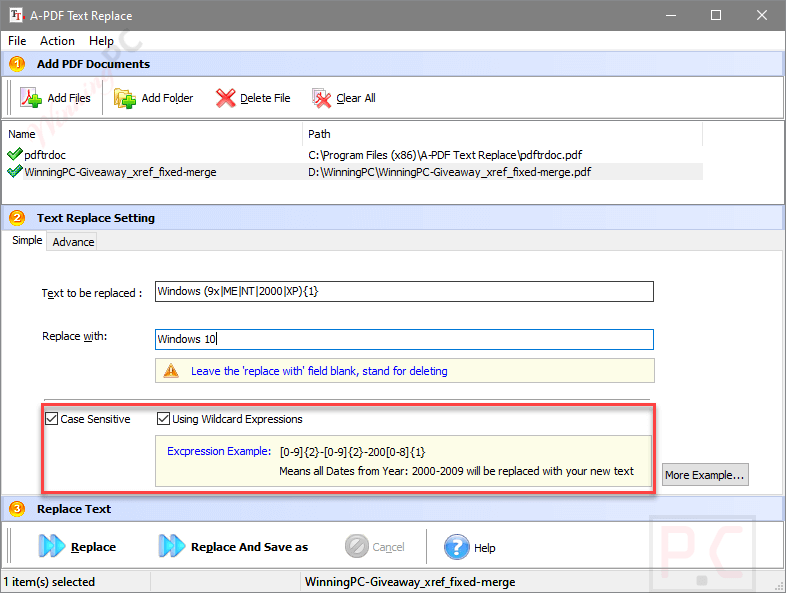
Task: Click the disabled Cancel icon
Action: pyautogui.click(x=356, y=546)
